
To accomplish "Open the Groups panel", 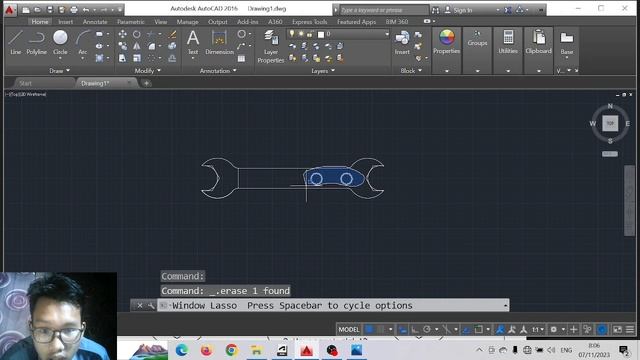I will point(477,39).
